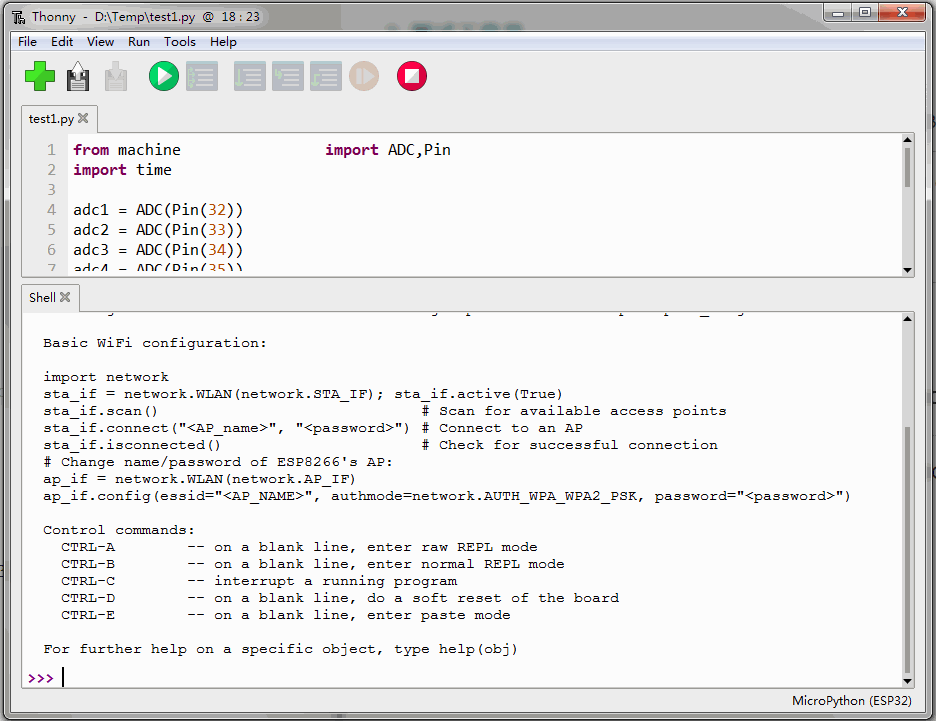Click the CTRL-C interrupt program line
The height and width of the screenshot is (721, 936).
(x=259, y=581)
